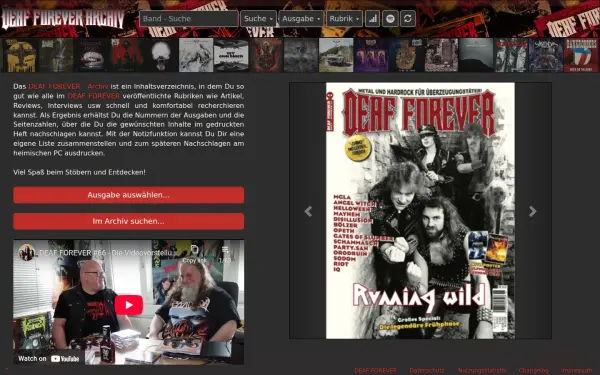Select the album cover with white skull

[x=161, y=55]
